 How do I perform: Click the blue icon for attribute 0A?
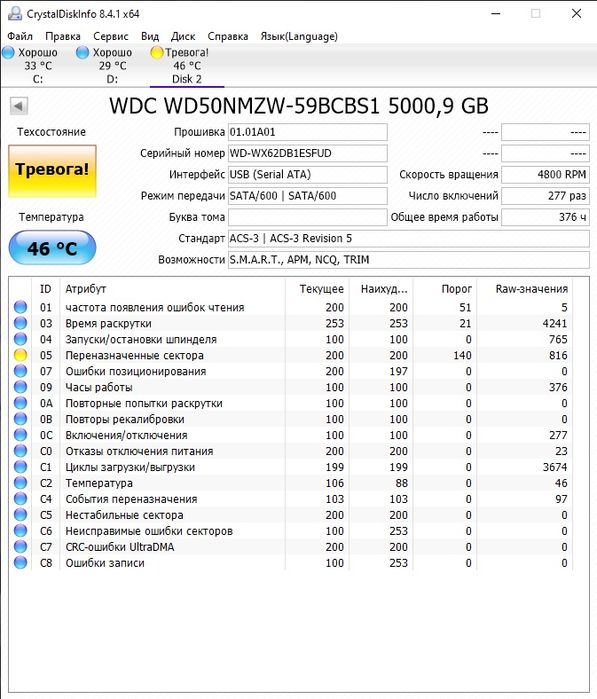(x=21, y=403)
